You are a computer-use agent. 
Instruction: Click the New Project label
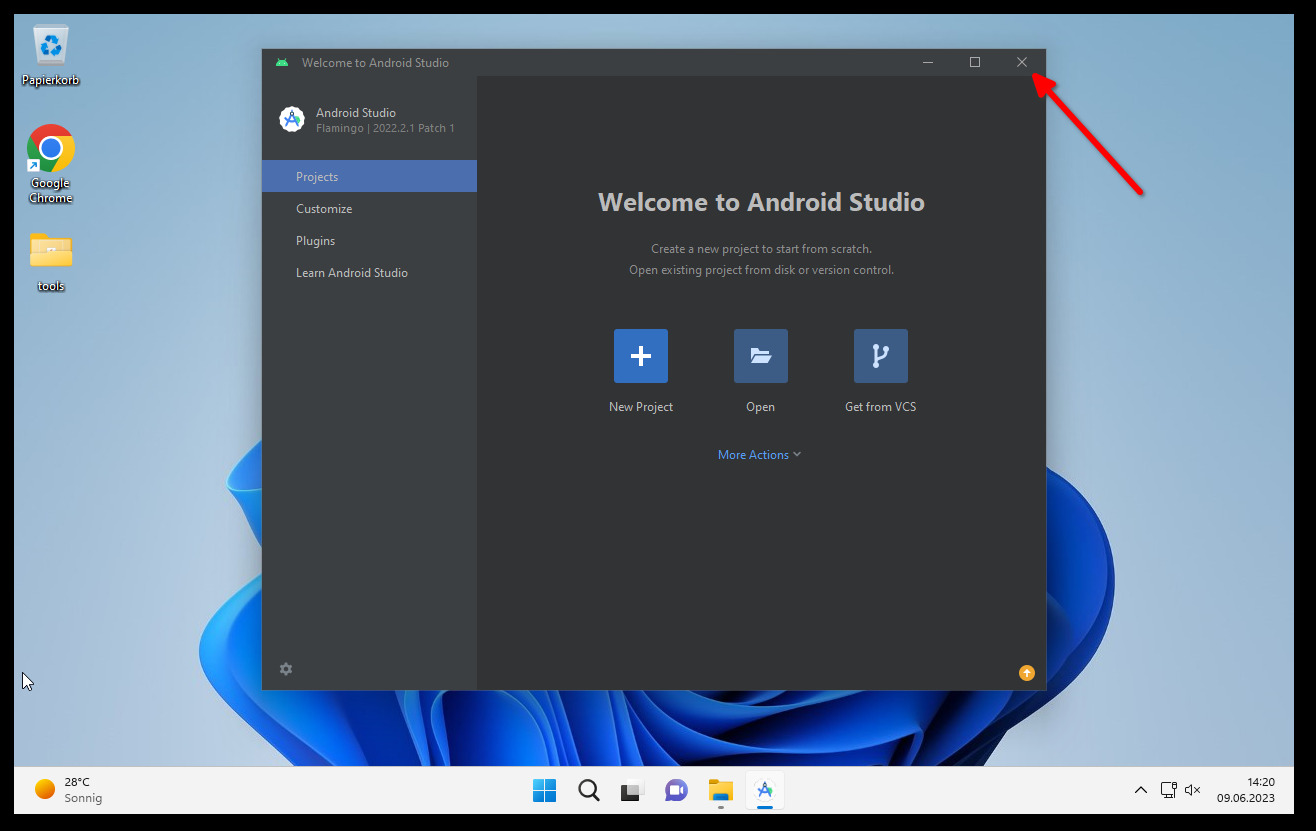point(641,407)
